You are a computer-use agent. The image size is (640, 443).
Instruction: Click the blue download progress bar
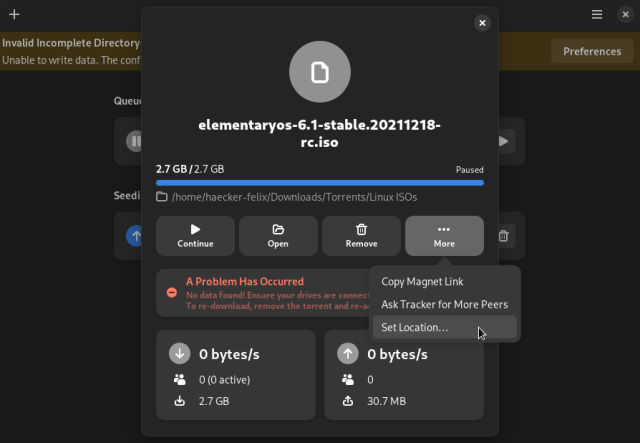[320, 183]
